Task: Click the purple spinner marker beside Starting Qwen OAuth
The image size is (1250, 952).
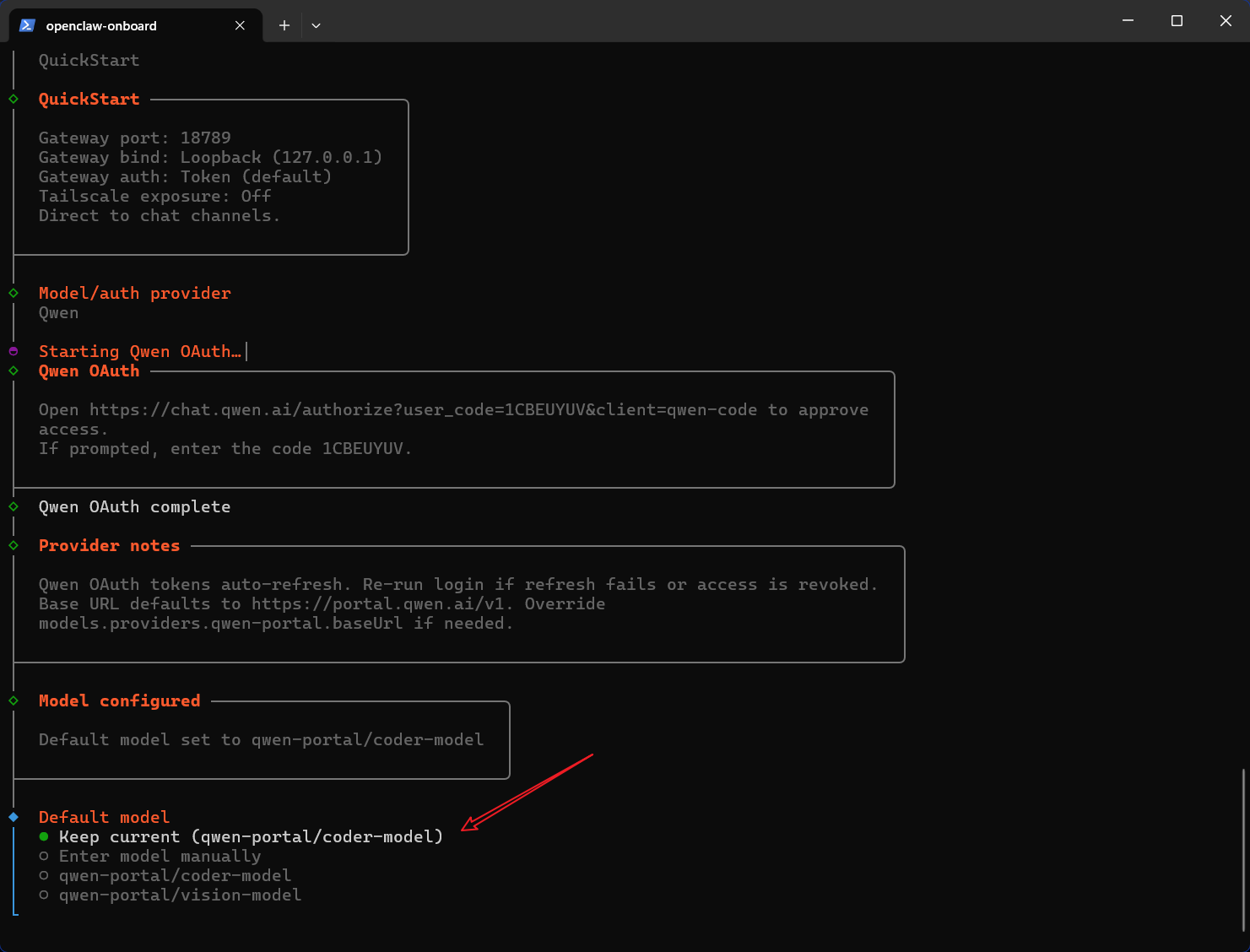Action: [14, 351]
